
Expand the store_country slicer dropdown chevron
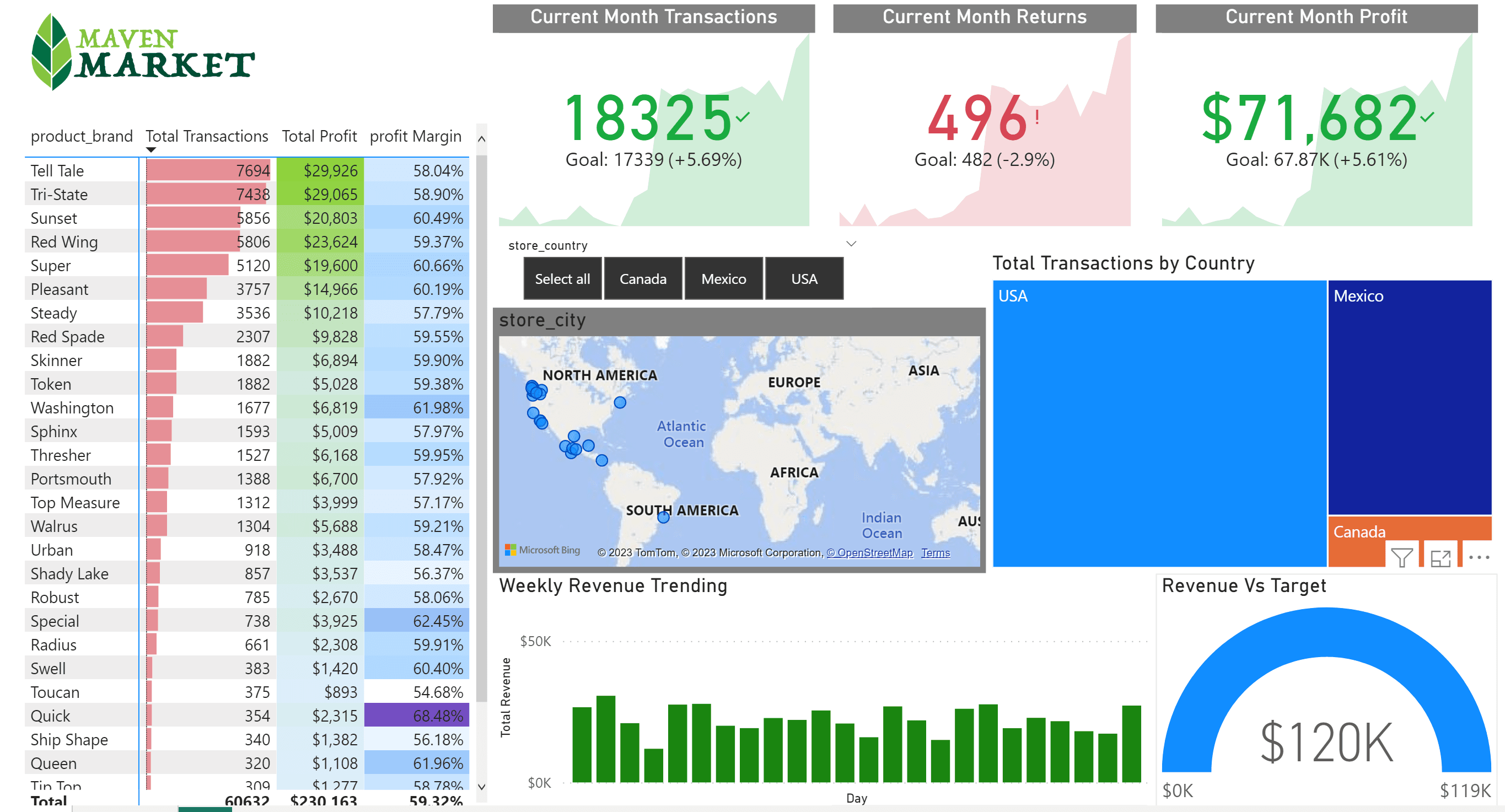click(x=851, y=244)
